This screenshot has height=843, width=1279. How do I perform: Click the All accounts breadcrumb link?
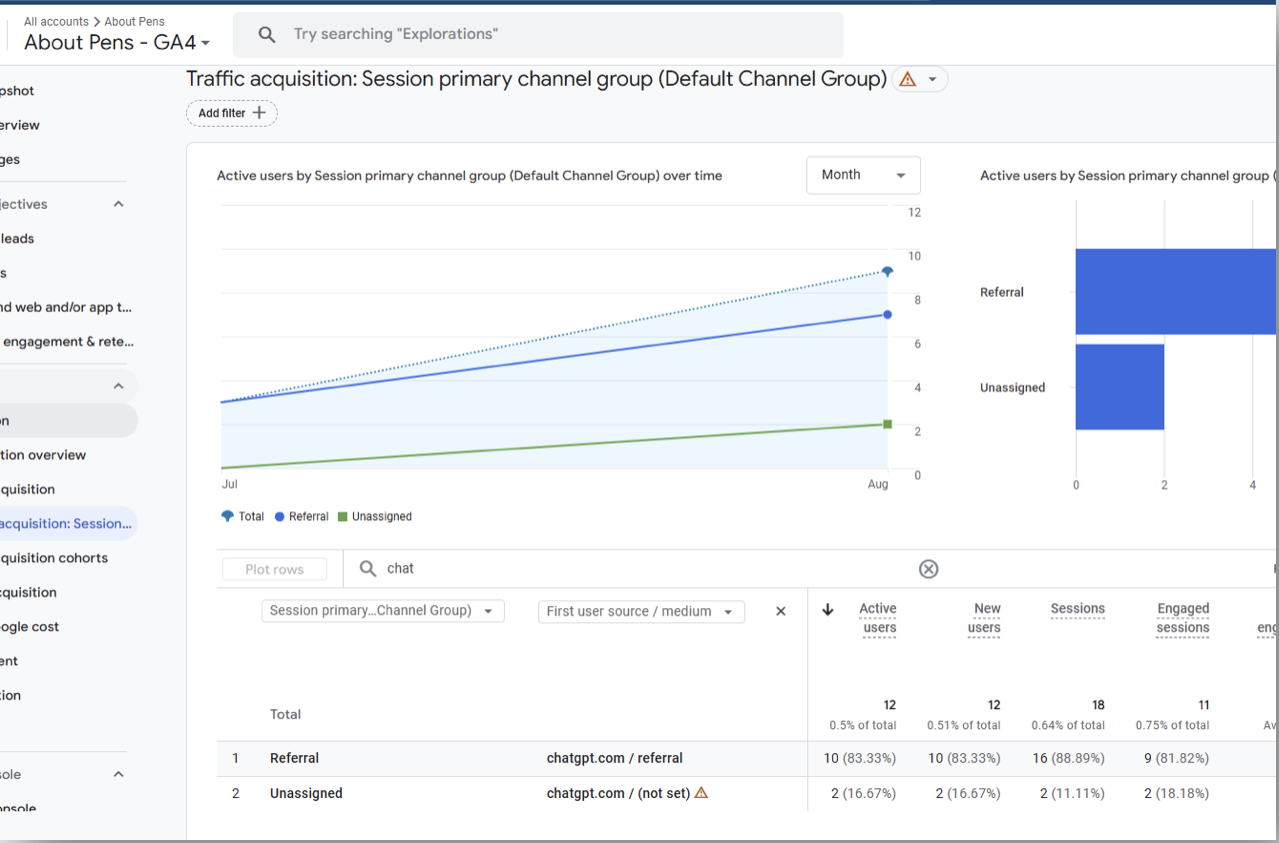tap(57, 21)
